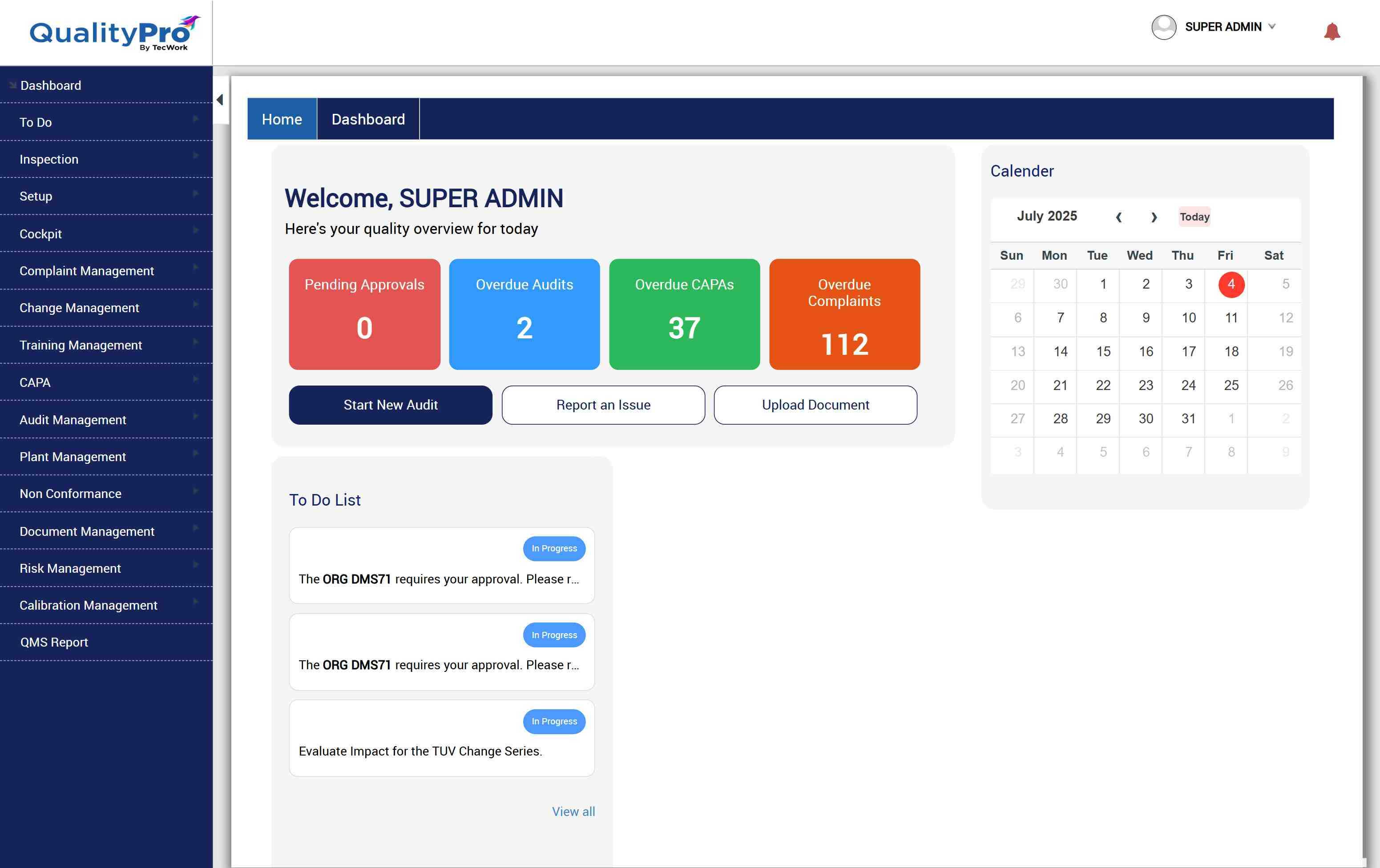Switch to the Dashboard tab
The height and width of the screenshot is (868, 1380).
[368, 119]
